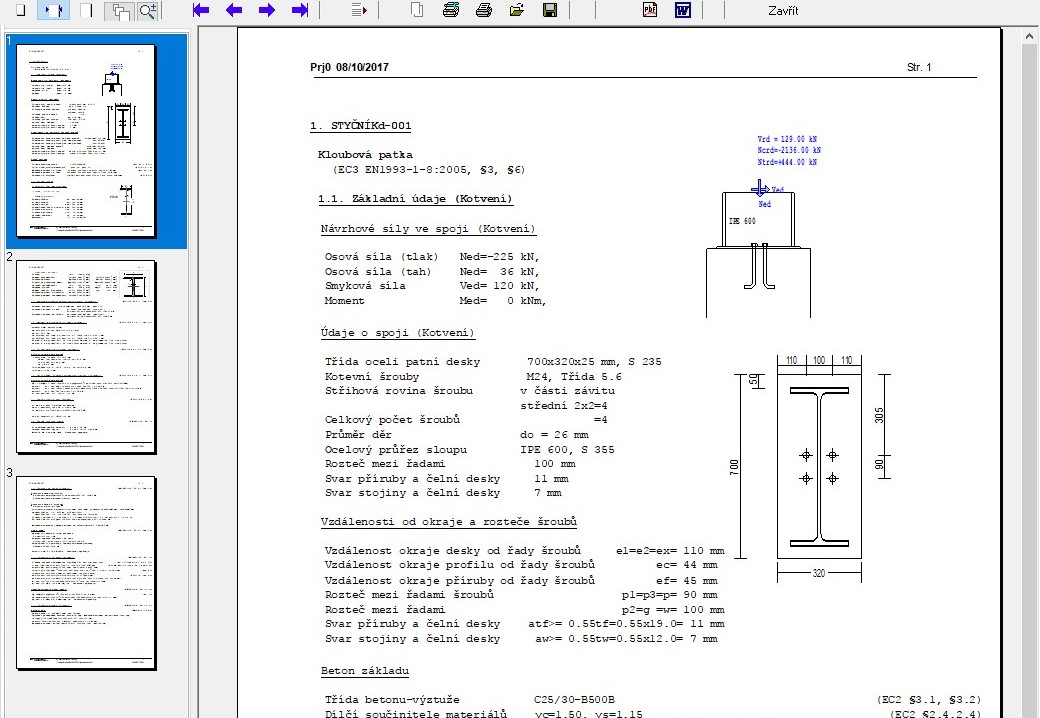Click the 'Str. 1' page number label
This screenshot has width=1040, height=718.
point(919,67)
